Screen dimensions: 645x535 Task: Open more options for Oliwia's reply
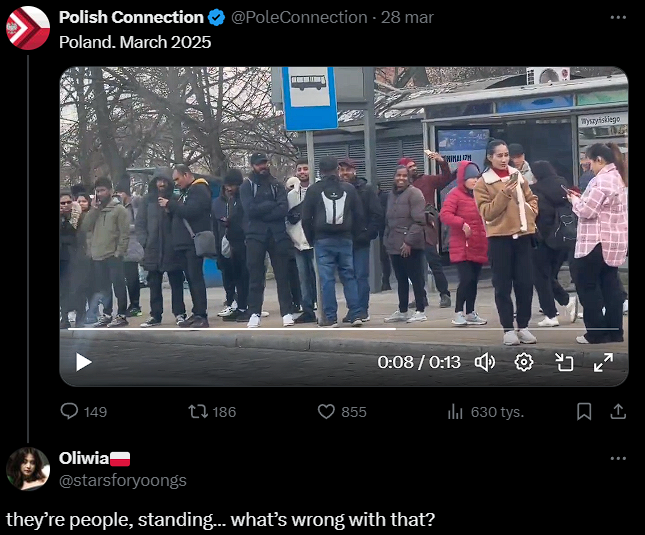(x=618, y=459)
